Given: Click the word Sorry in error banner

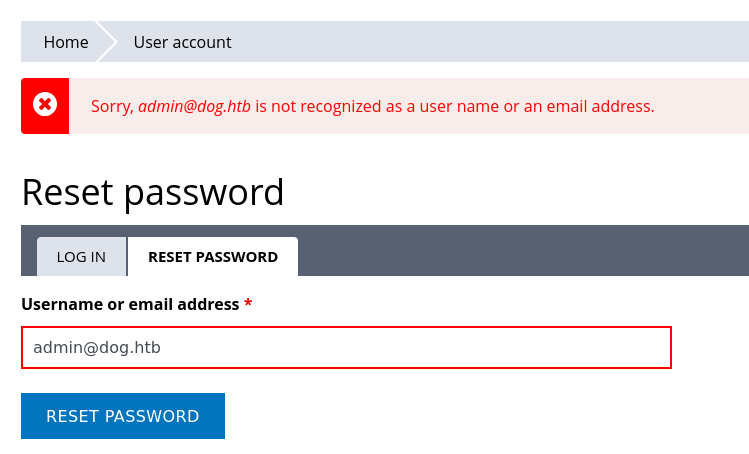Looking at the screenshot, I should (x=111, y=106).
